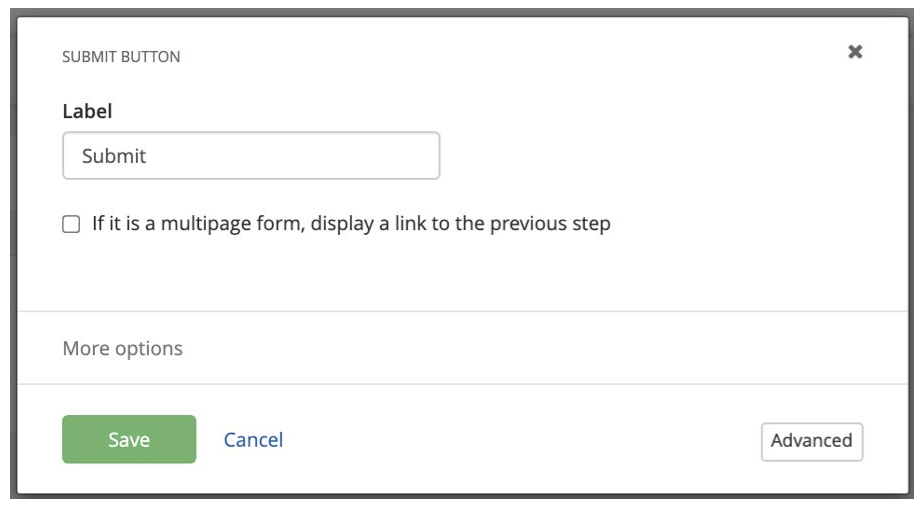Focus the field containing 'Submit'
This screenshot has width=914, height=508.
coord(251,156)
